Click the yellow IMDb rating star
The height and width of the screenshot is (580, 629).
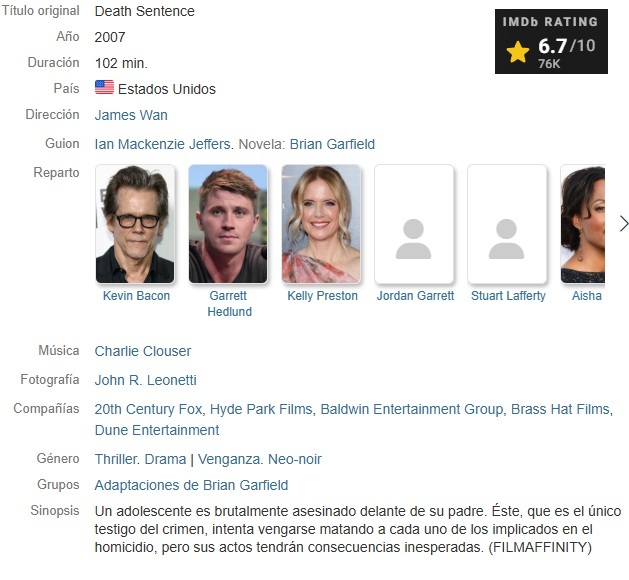point(517,52)
